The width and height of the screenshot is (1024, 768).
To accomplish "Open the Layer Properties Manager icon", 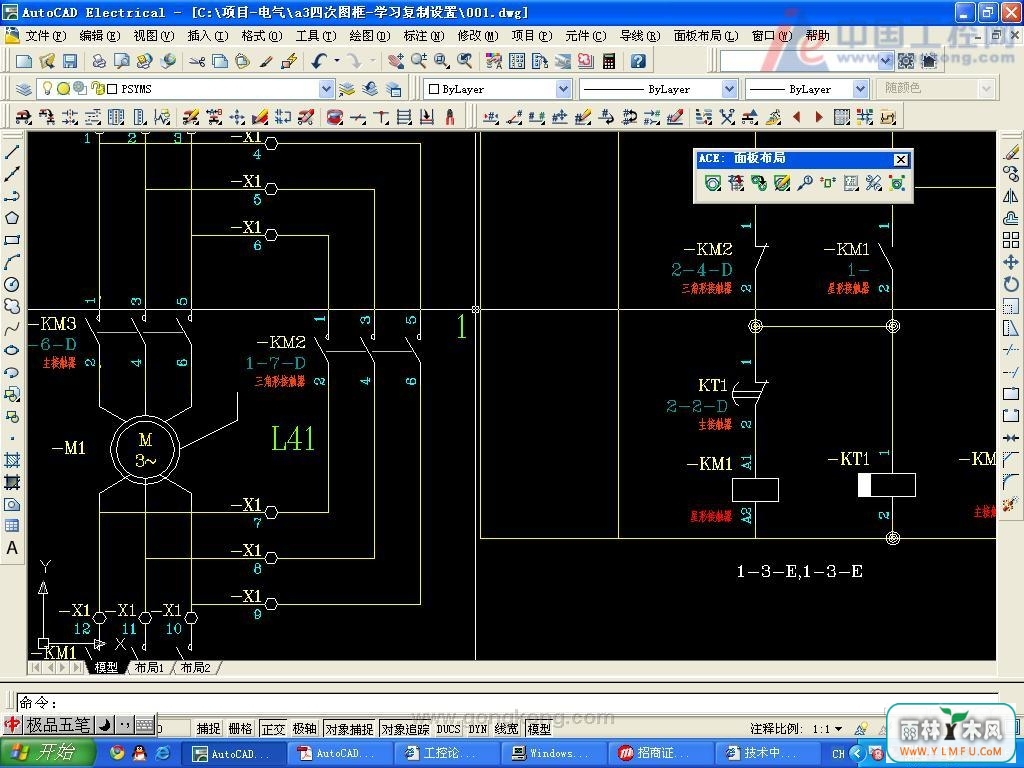I will (x=24, y=89).
